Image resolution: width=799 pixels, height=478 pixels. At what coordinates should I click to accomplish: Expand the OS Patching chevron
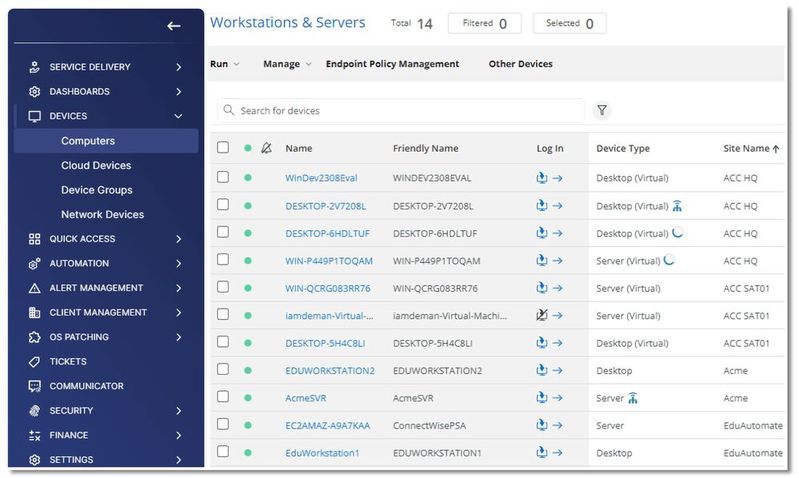pyautogui.click(x=178, y=337)
